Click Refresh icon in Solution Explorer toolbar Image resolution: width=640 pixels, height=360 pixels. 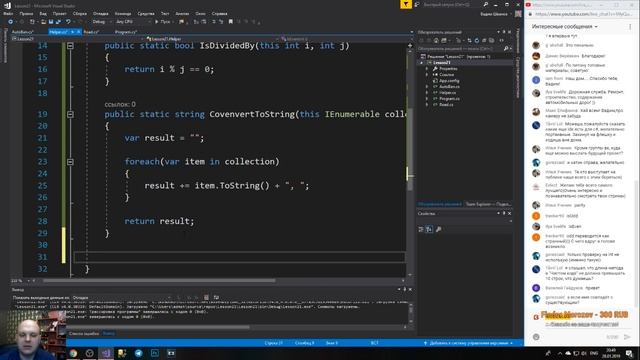point(476,40)
